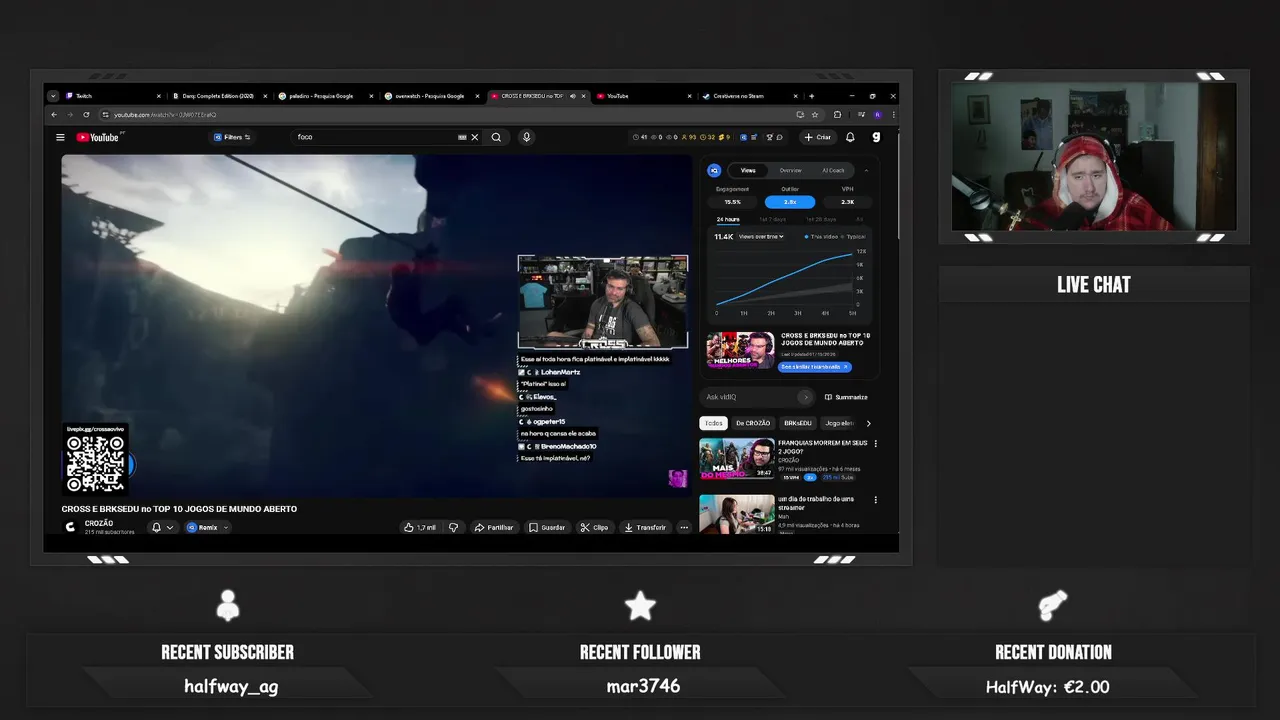Submit Ask vidIQ with arrow button

(x=805, y=397)
